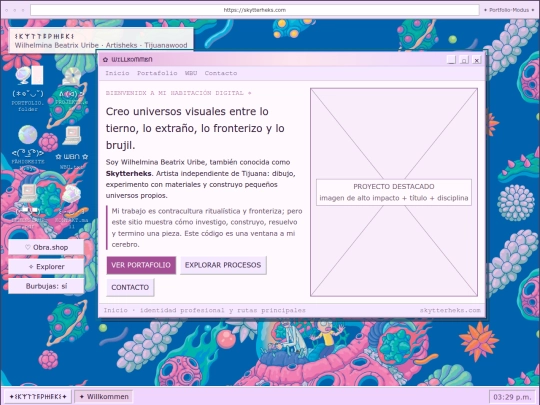Close the Willkommen window

[x=477, y=60]
